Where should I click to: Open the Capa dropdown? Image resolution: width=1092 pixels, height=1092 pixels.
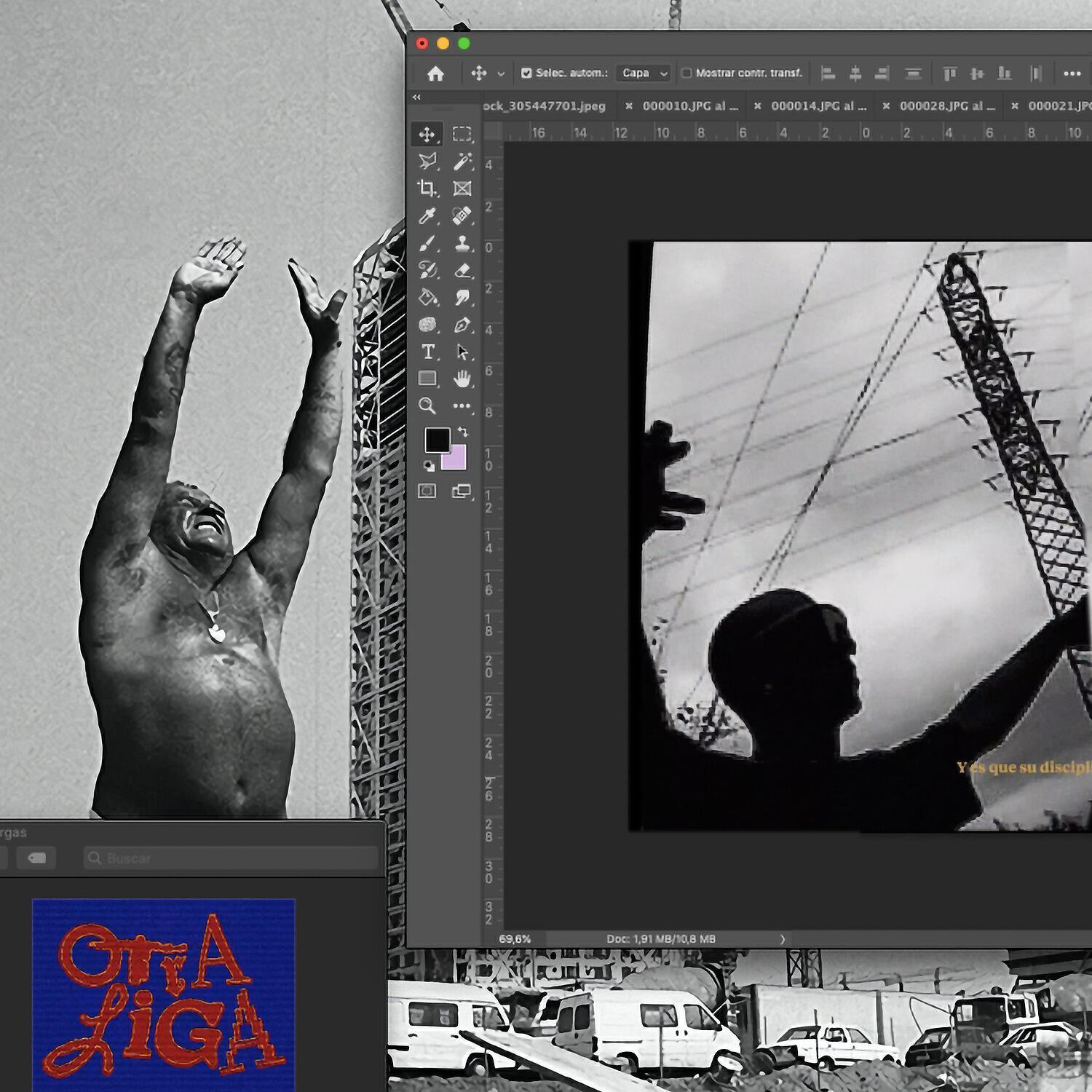tap(643, 73)
